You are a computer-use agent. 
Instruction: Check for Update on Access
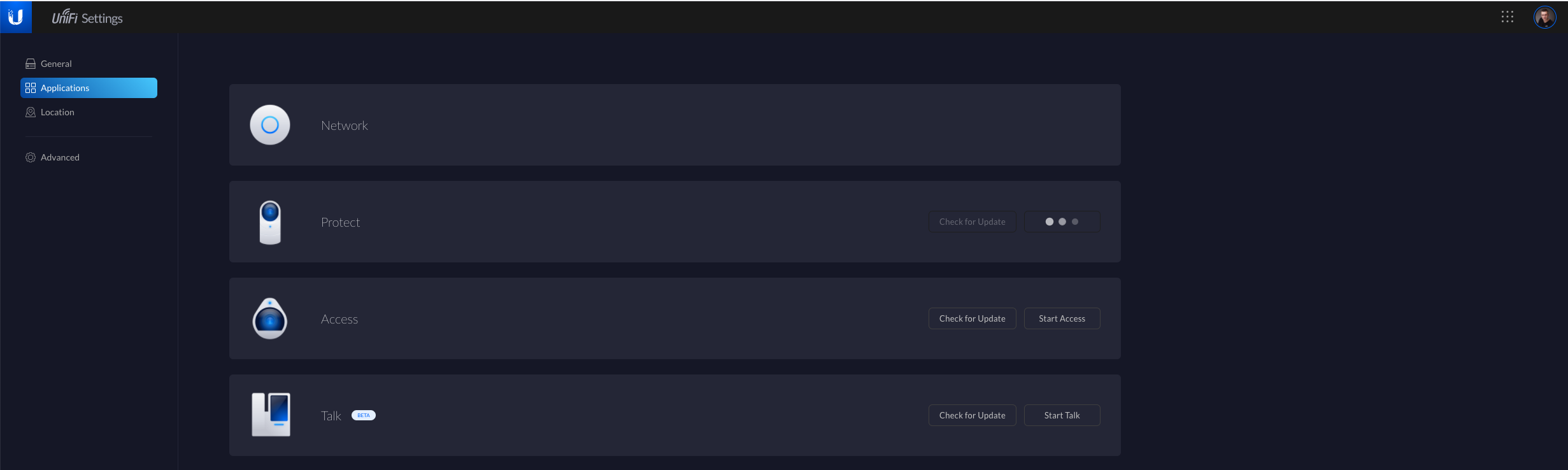click(x=972, y=318)
